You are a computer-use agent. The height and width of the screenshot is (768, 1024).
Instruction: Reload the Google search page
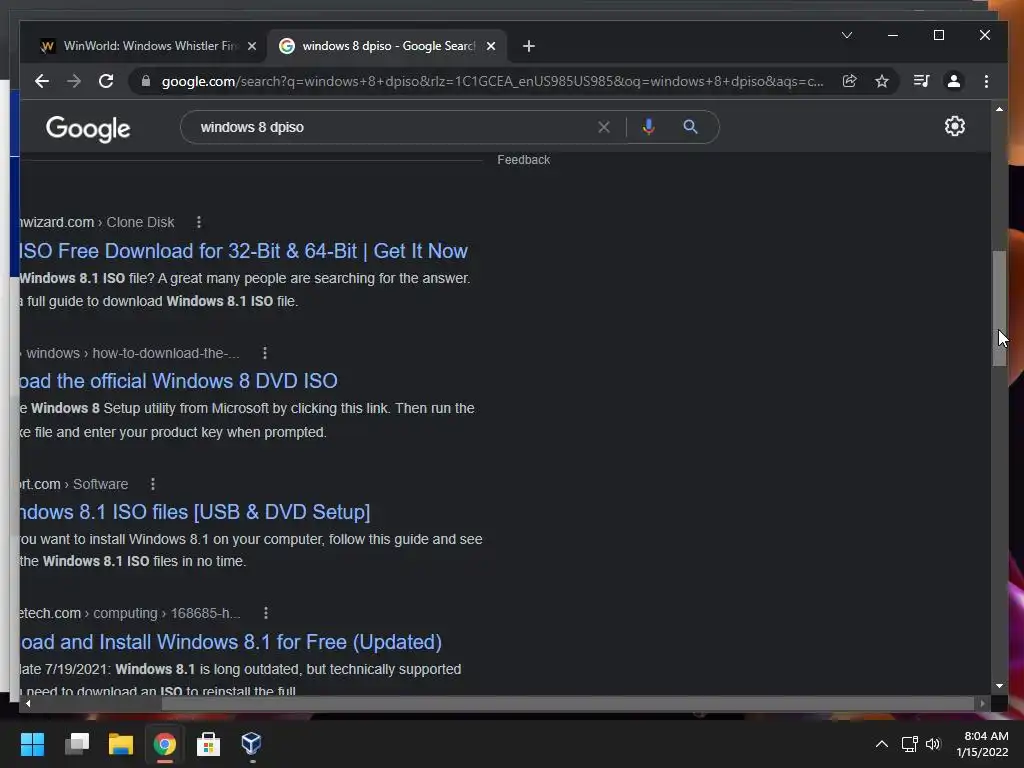tap(106, 81)
